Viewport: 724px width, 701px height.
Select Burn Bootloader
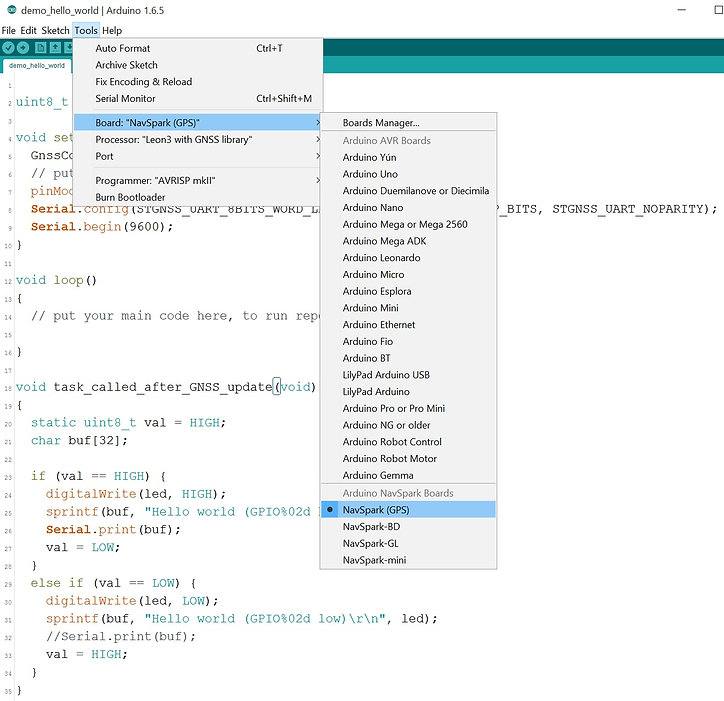click(198, 197)
